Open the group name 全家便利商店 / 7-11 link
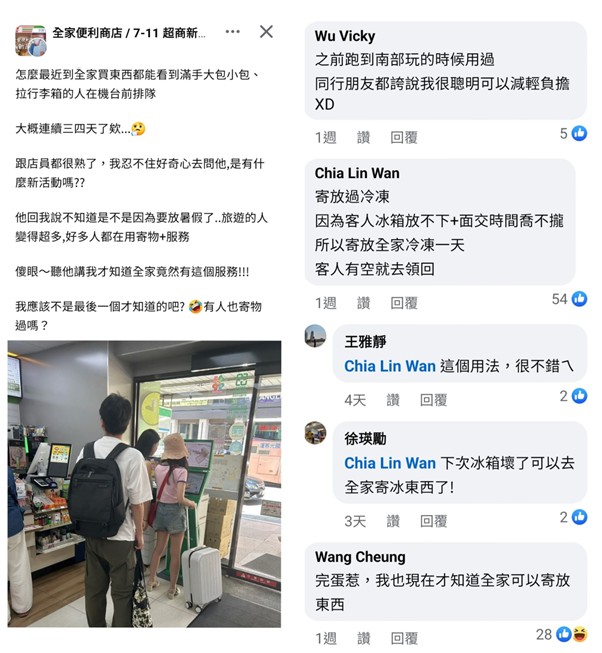The image size is (602, 653). point(129,32)
